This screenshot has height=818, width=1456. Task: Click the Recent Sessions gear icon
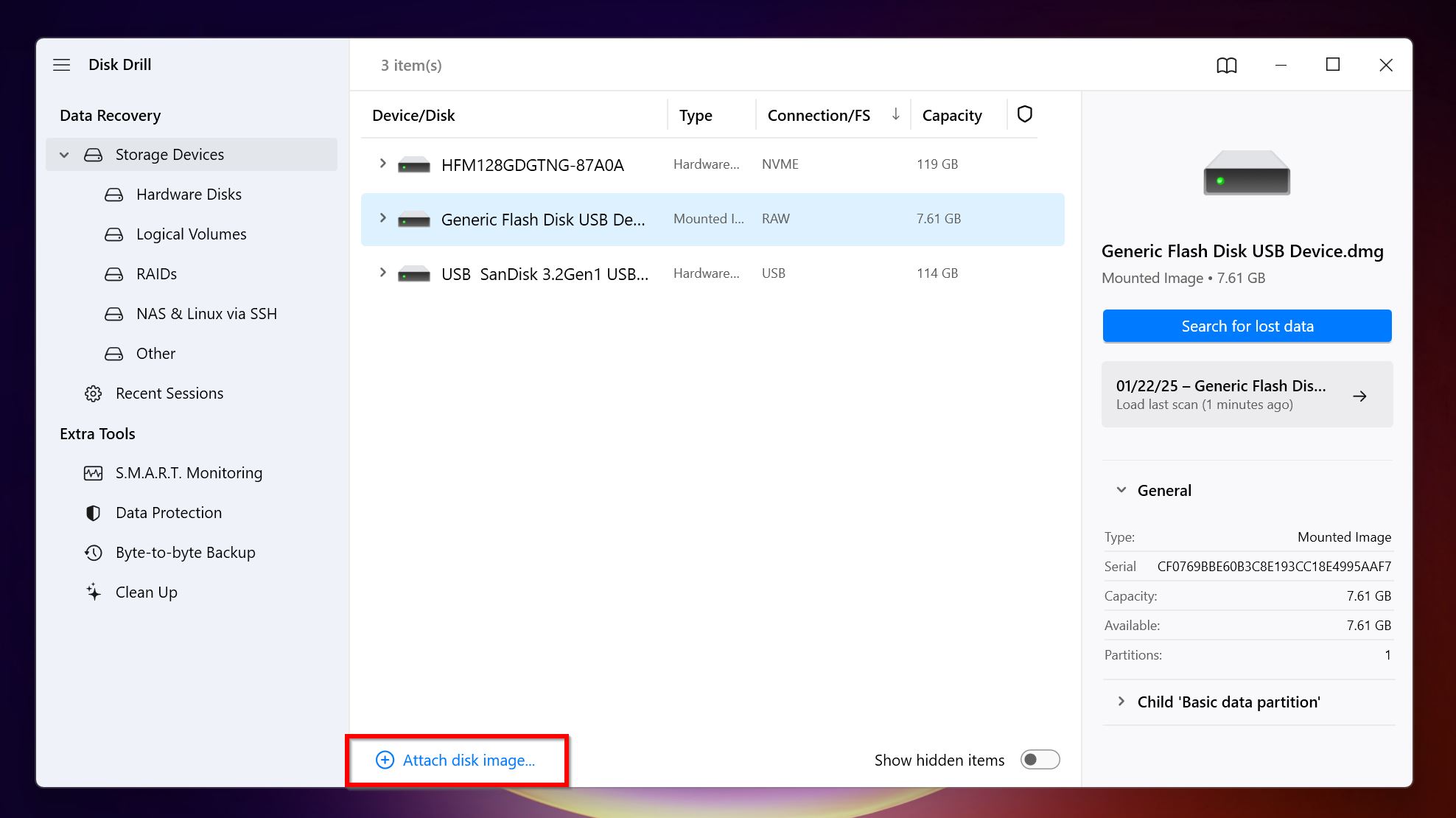94,394
